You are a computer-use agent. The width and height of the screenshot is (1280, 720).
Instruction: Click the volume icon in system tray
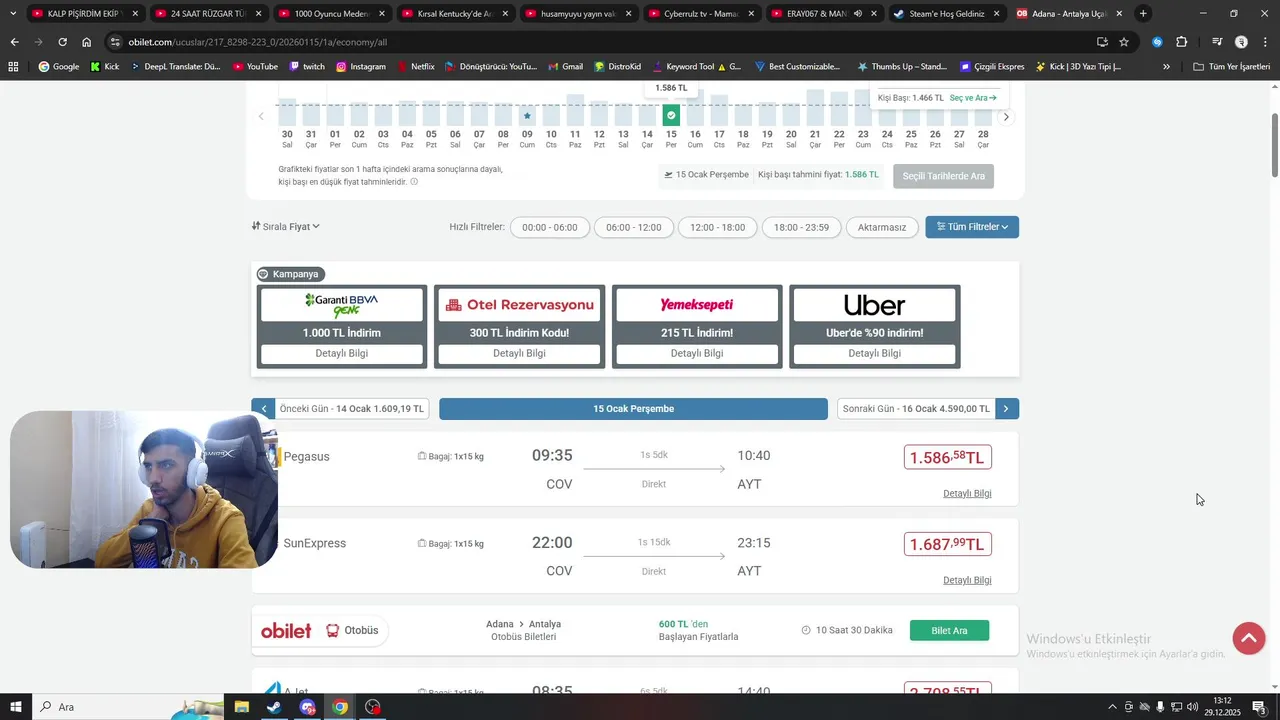tap(1192, 707)
